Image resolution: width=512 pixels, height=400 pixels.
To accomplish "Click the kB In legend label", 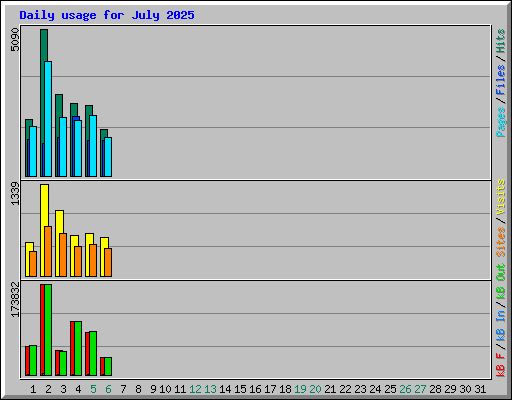I will coord(500,325).
